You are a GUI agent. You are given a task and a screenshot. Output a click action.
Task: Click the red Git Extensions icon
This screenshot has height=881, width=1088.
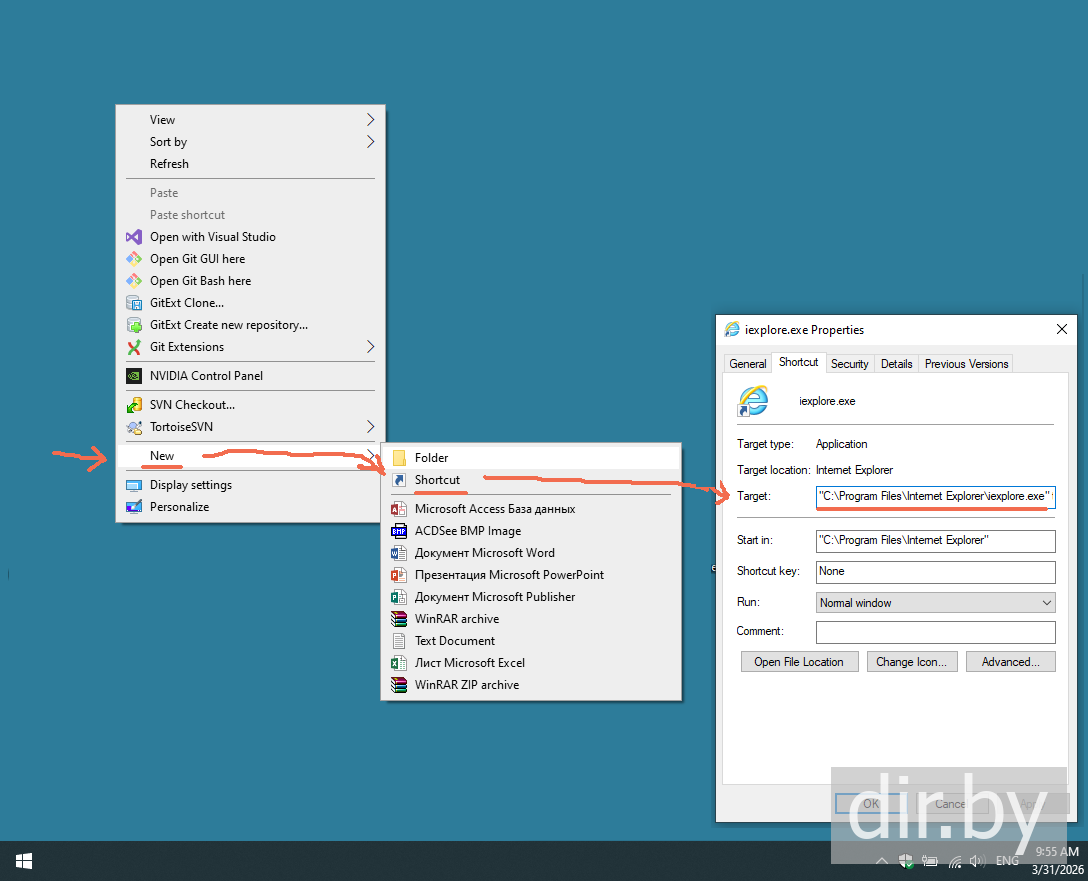coord(134,347)
